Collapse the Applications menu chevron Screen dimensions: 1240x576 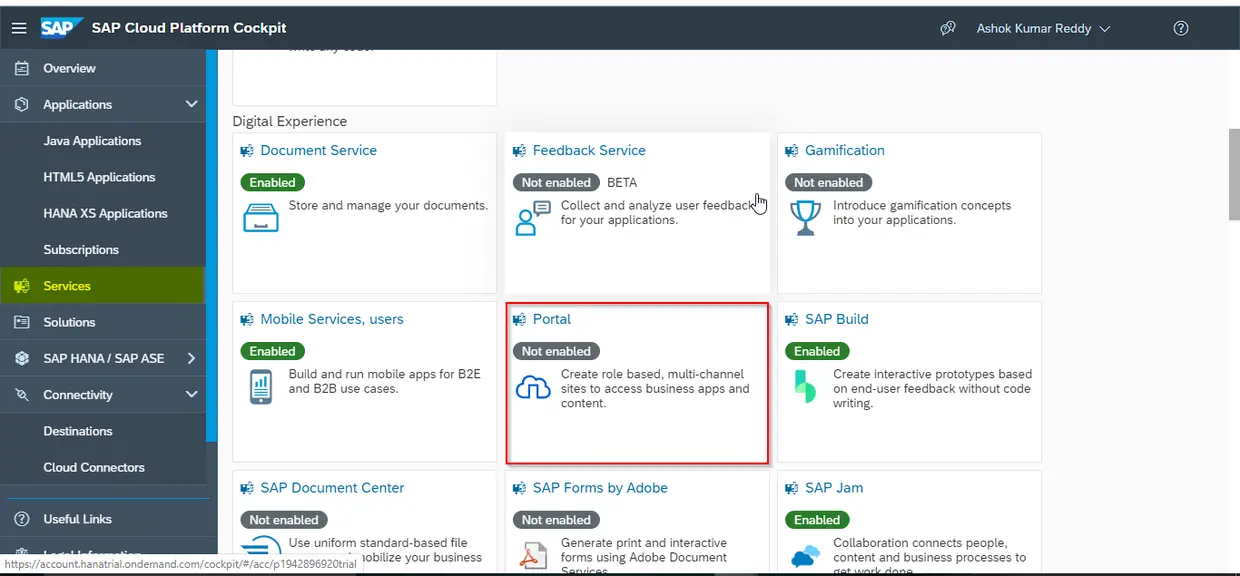click(x=192, y=104)
